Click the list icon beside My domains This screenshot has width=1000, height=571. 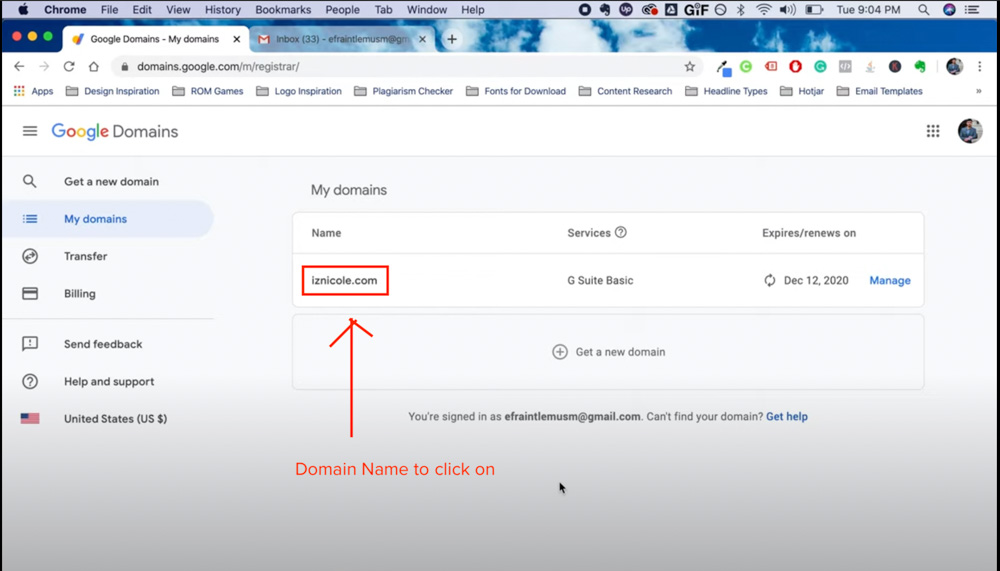(x=30, y=219)
